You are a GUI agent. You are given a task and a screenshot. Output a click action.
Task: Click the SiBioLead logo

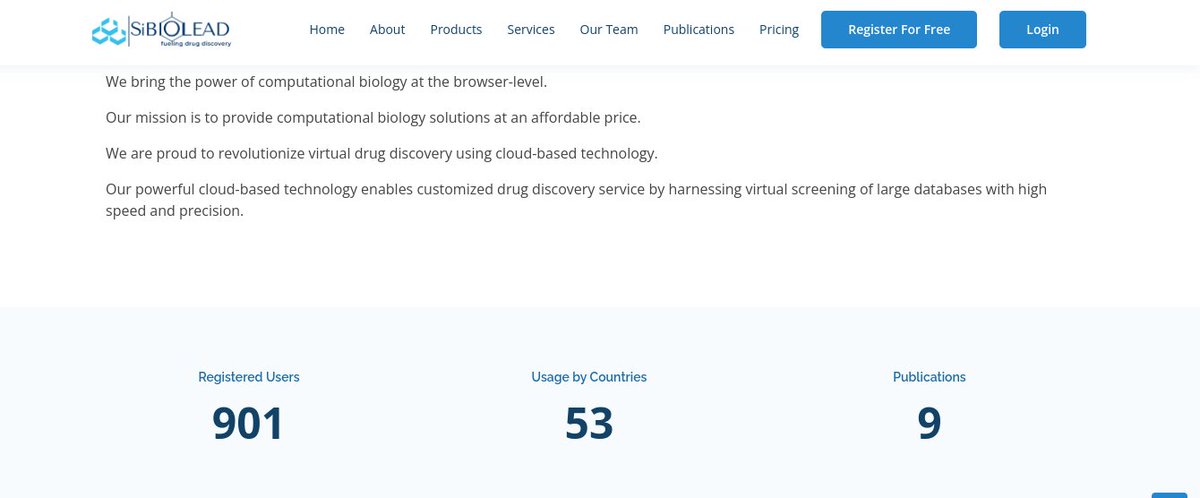click(160, 30)
